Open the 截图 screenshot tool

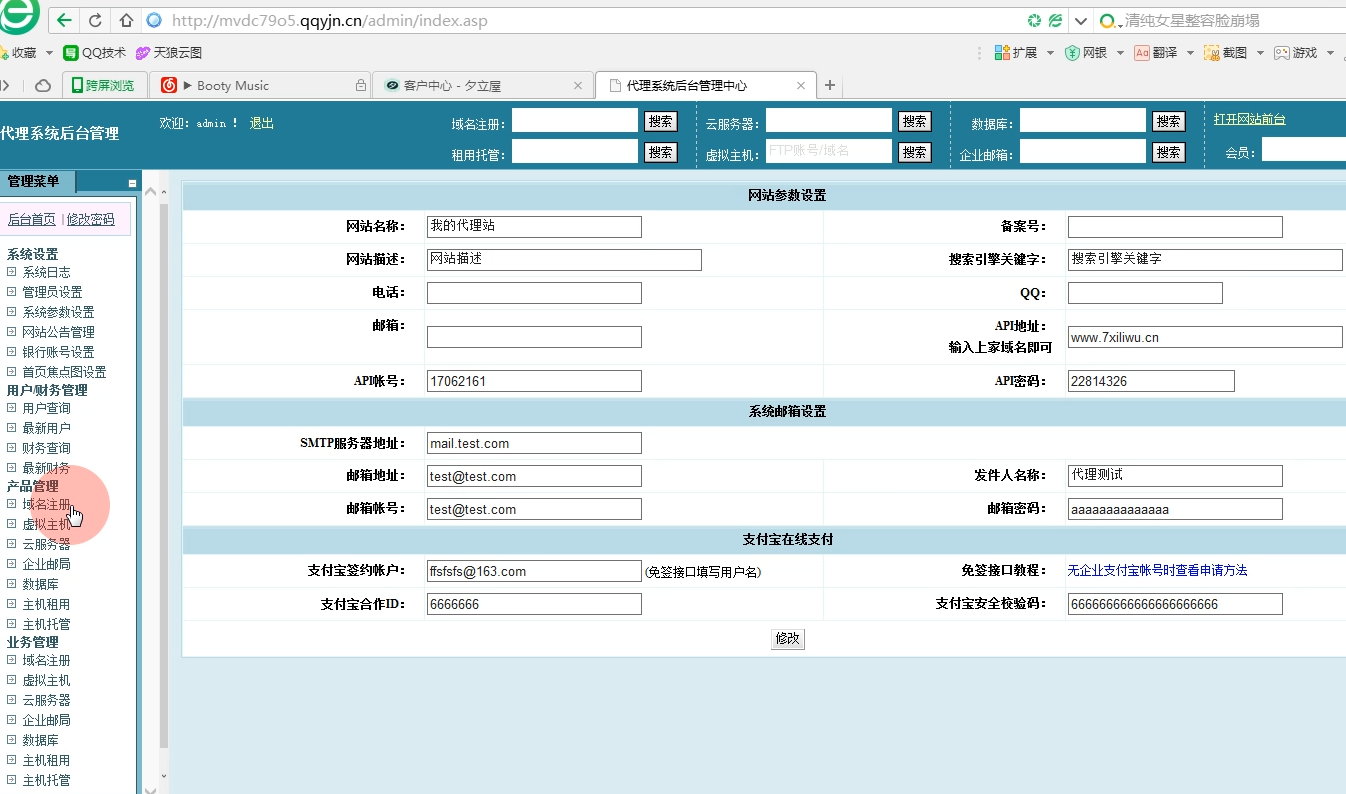pyautogui.click(x=1225, y=53)
